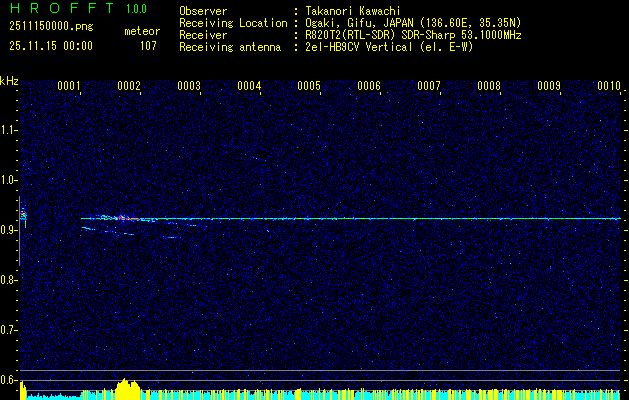Pick time marker 0008

click(489, 86)
